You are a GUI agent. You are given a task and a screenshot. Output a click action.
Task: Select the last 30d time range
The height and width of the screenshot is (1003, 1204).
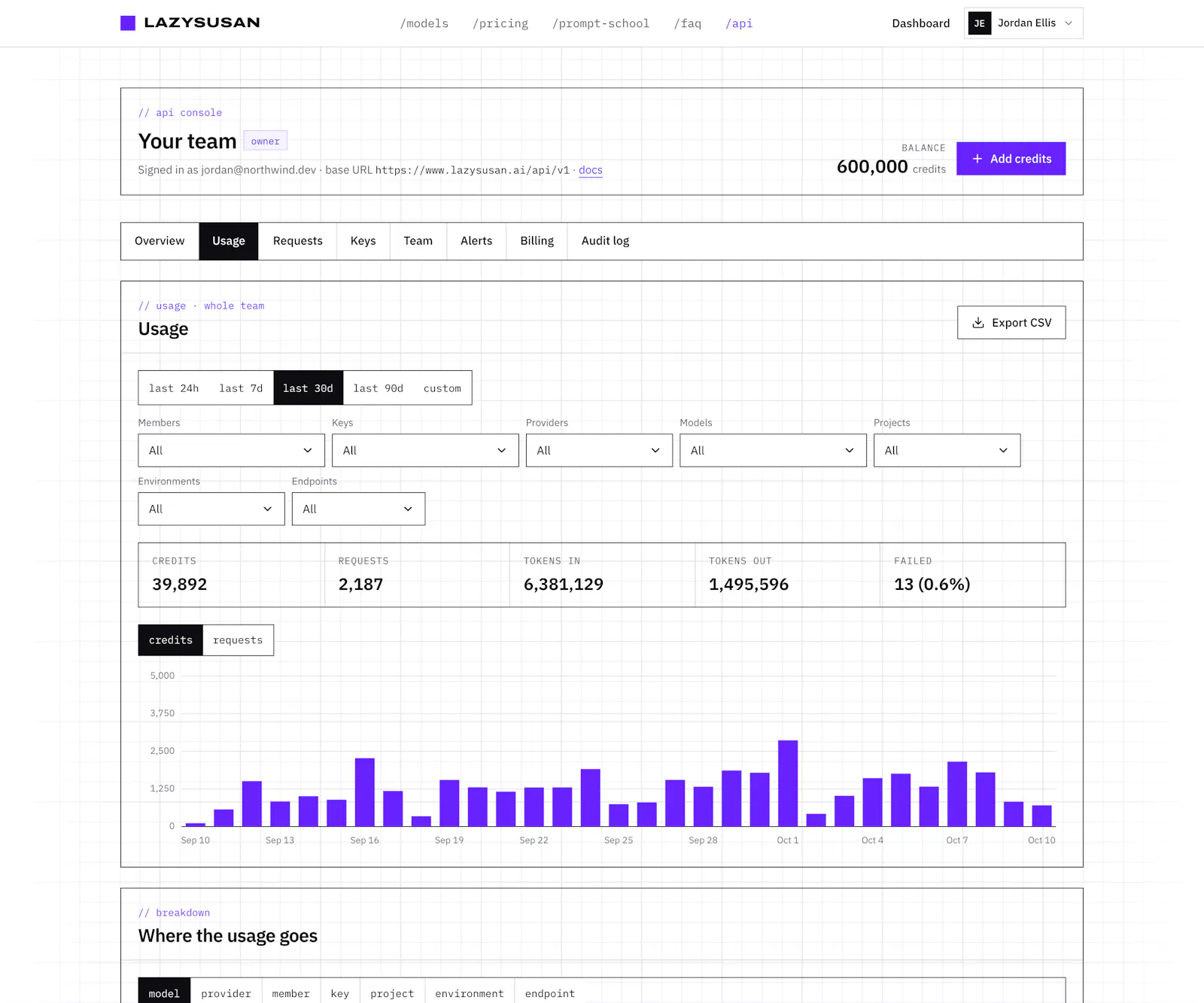[308, 388]
